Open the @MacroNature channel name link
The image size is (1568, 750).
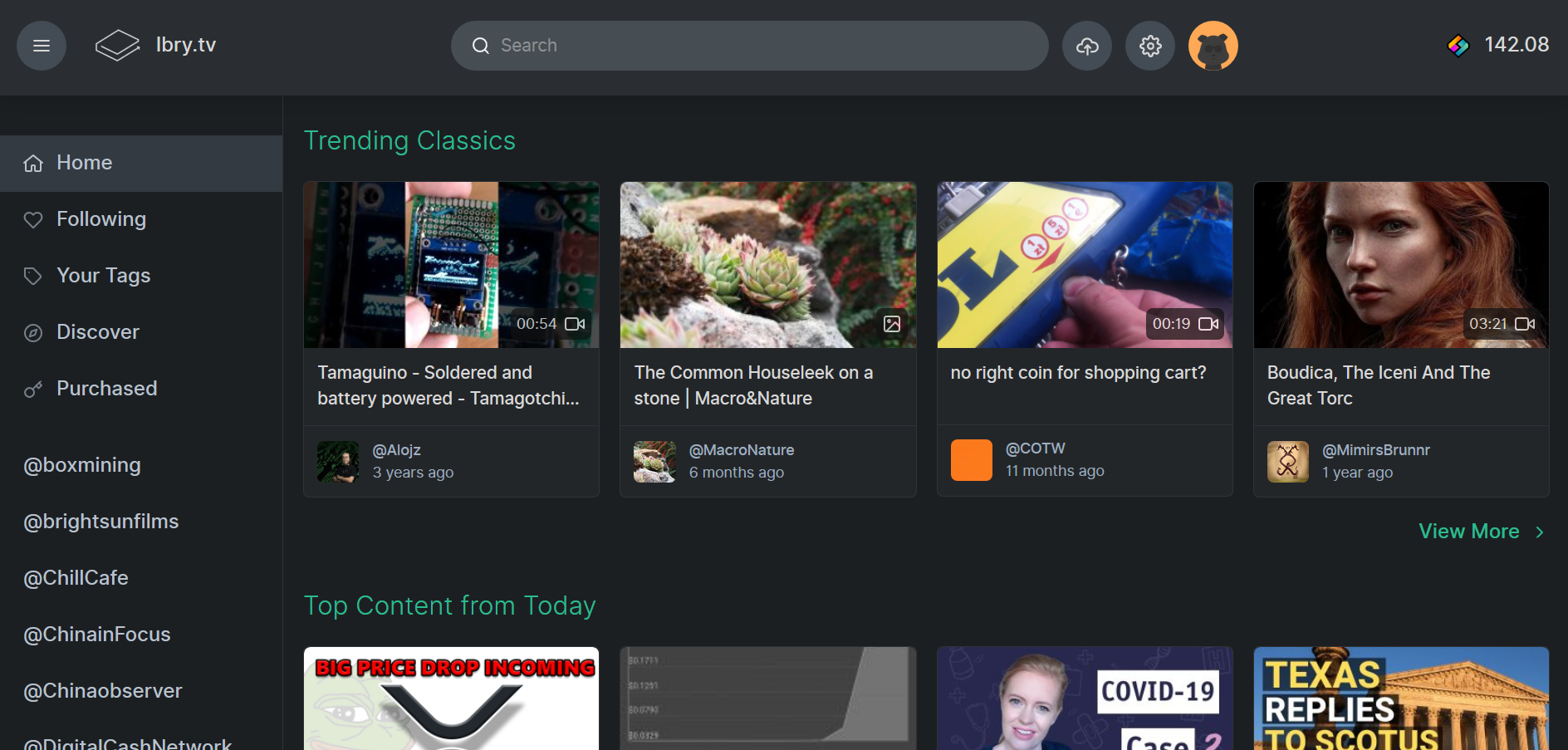[x=742, y=450]
